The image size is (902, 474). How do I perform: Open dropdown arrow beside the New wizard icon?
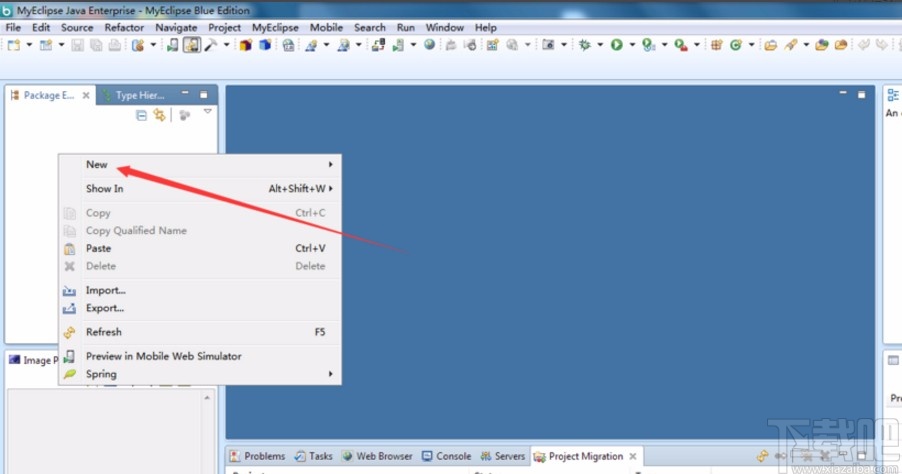(29, 45)
